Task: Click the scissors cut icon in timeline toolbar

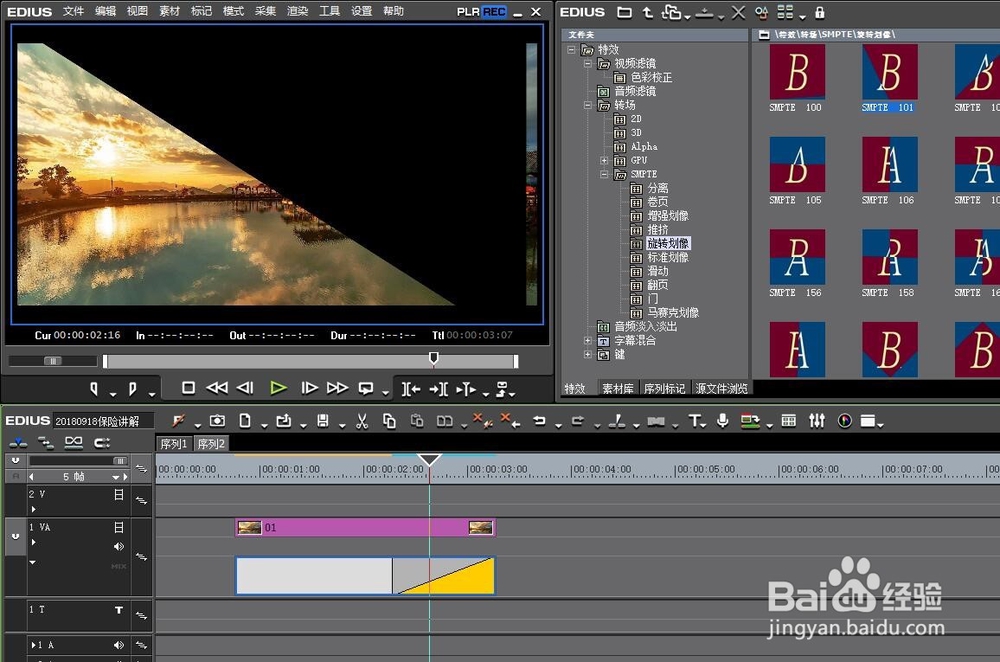Action: 362,421
